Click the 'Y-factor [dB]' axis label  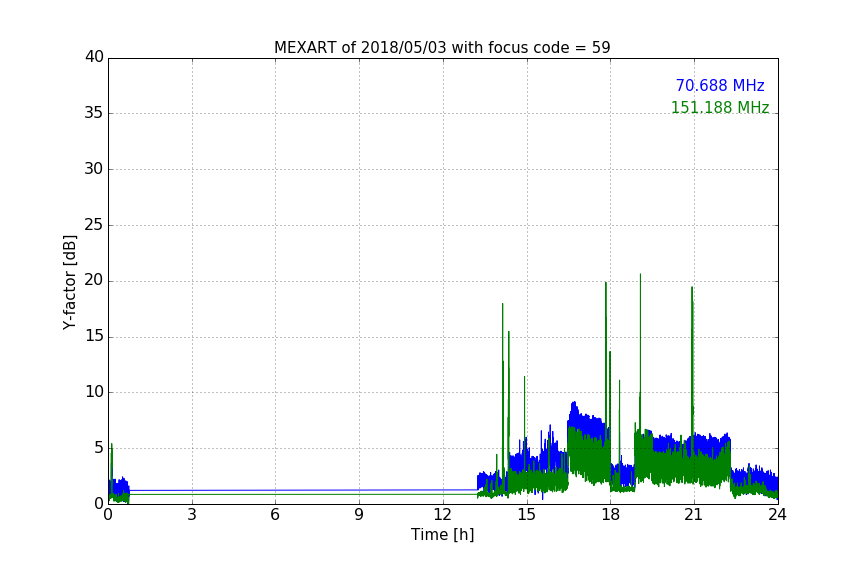(69, 282)
